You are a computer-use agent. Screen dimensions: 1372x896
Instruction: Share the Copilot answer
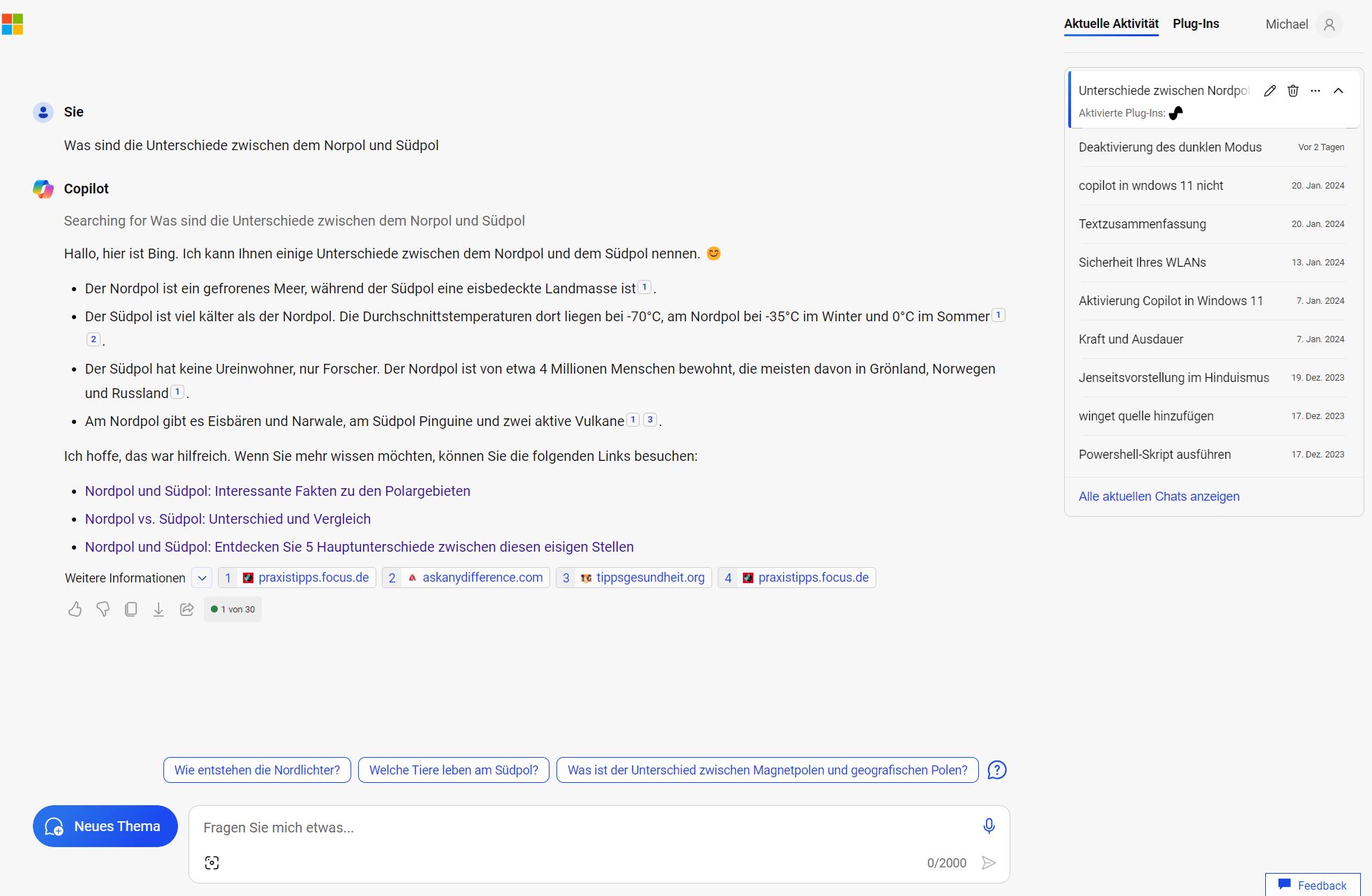(x=186, y=610)
